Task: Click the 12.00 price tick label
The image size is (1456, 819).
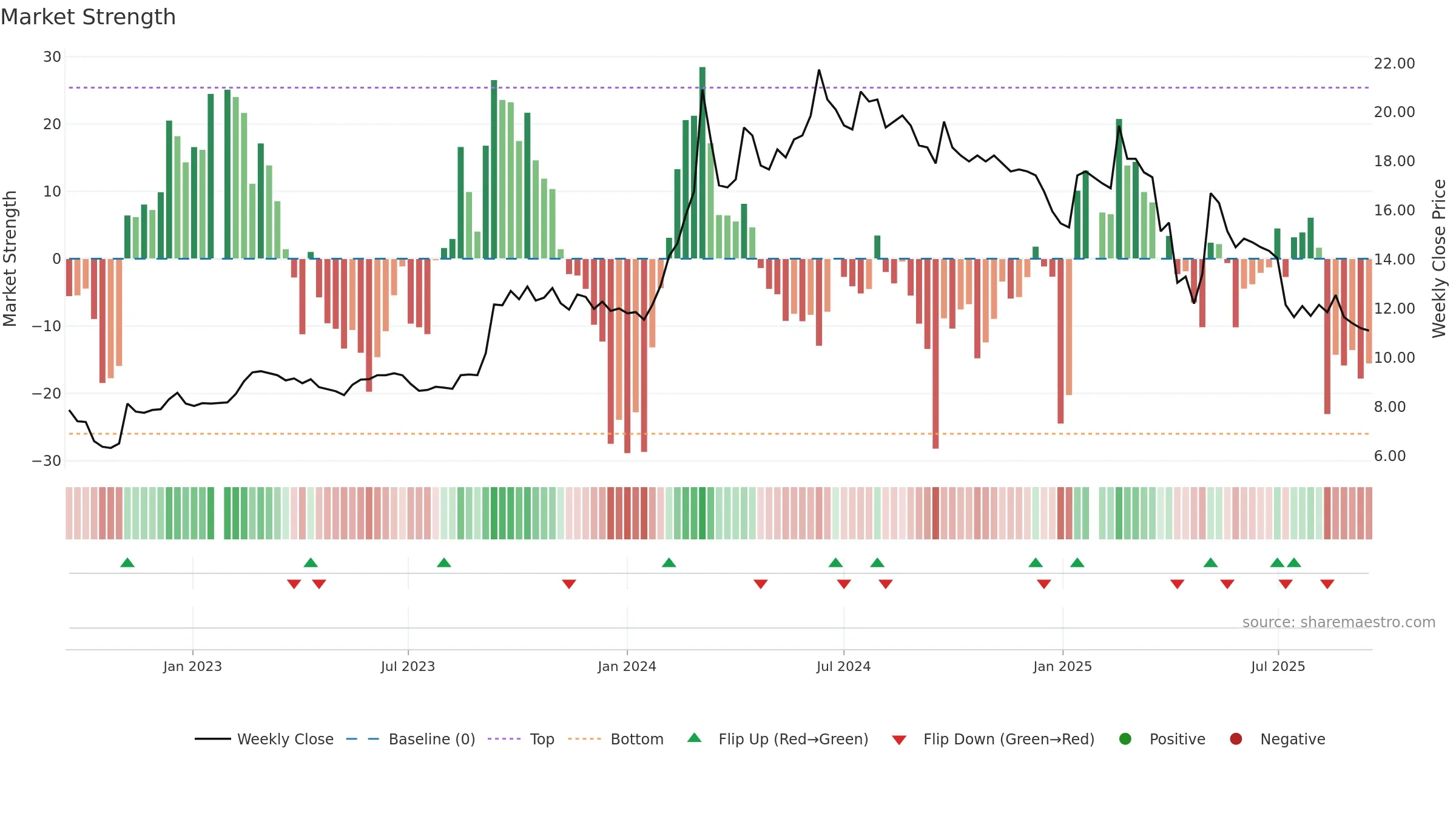Action: coord(1394,309)
